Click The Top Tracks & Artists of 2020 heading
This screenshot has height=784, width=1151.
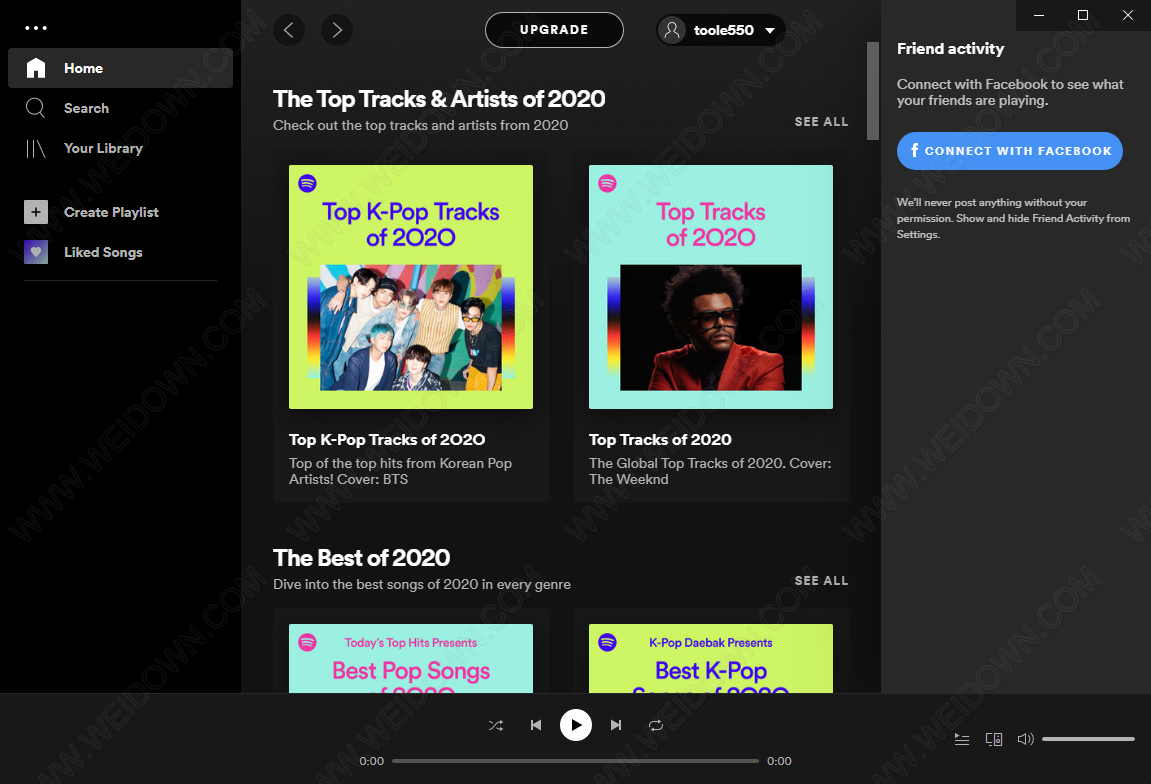coord(439,99)
